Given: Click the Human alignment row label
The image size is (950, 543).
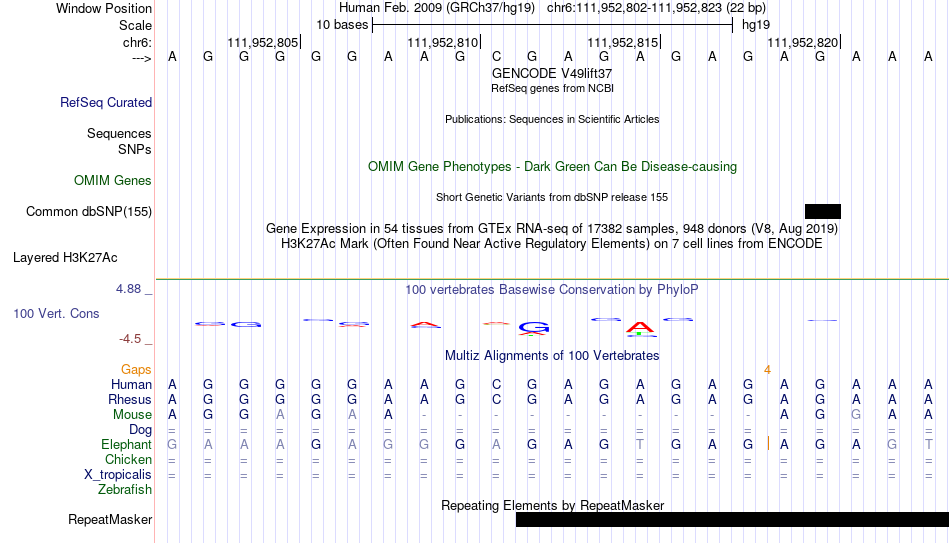Looking at the screenshot, I should click(x=131, y=384).
